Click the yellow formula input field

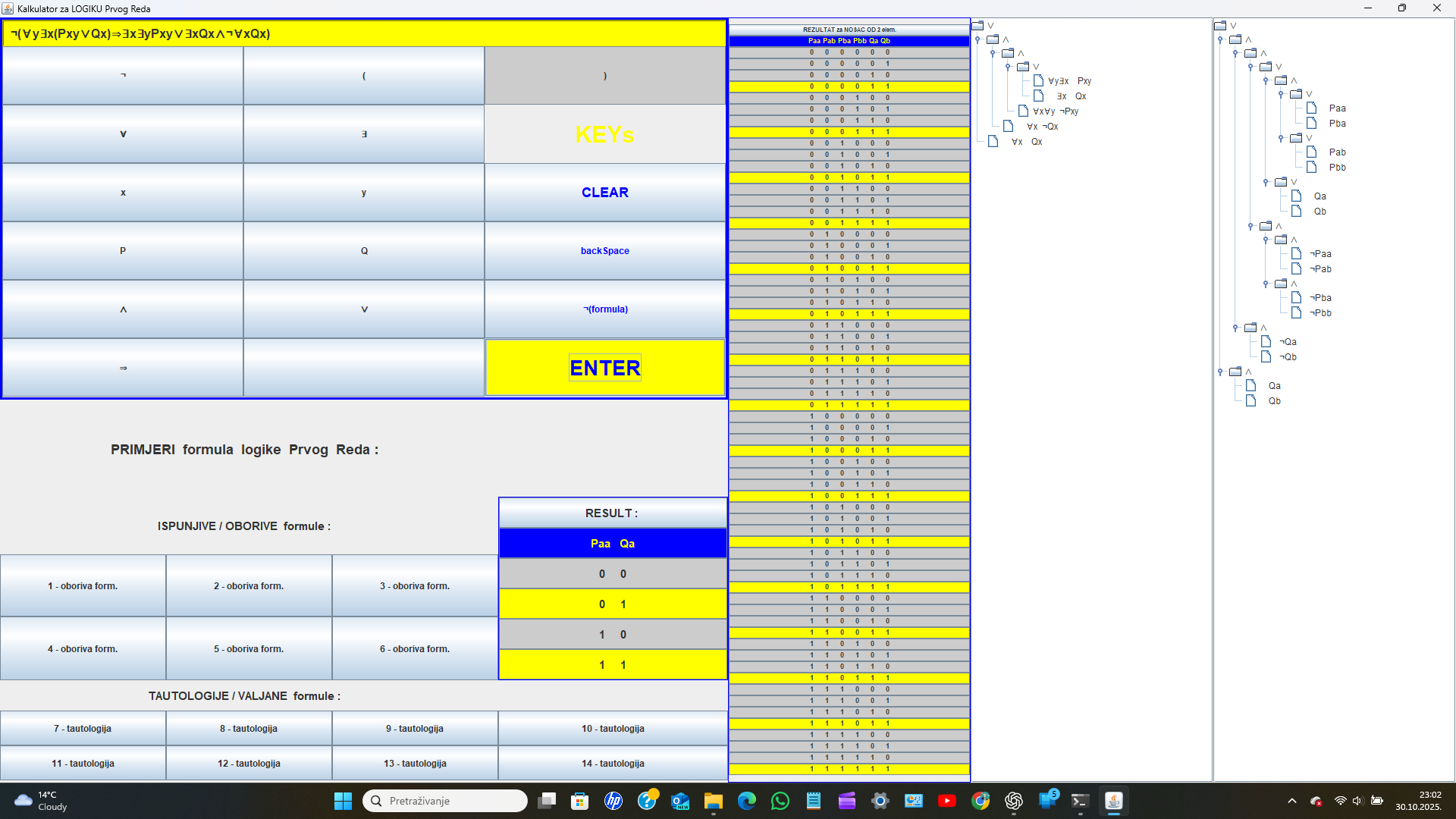tap(364, 34)
